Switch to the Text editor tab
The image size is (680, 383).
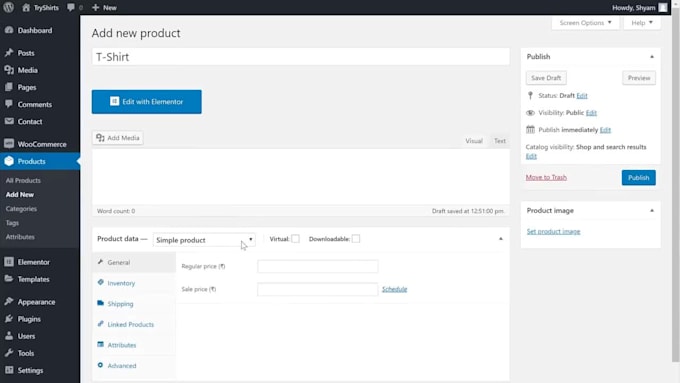click(500, 141)
